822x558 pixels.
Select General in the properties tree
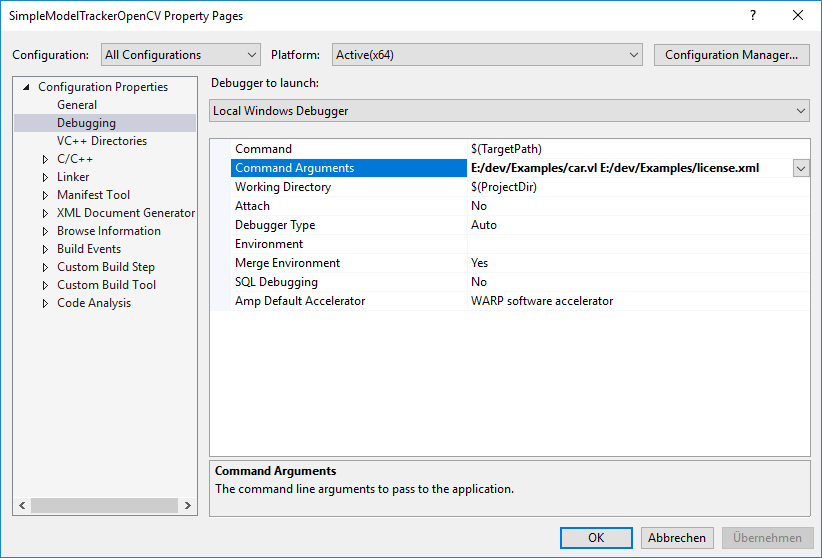77,105
